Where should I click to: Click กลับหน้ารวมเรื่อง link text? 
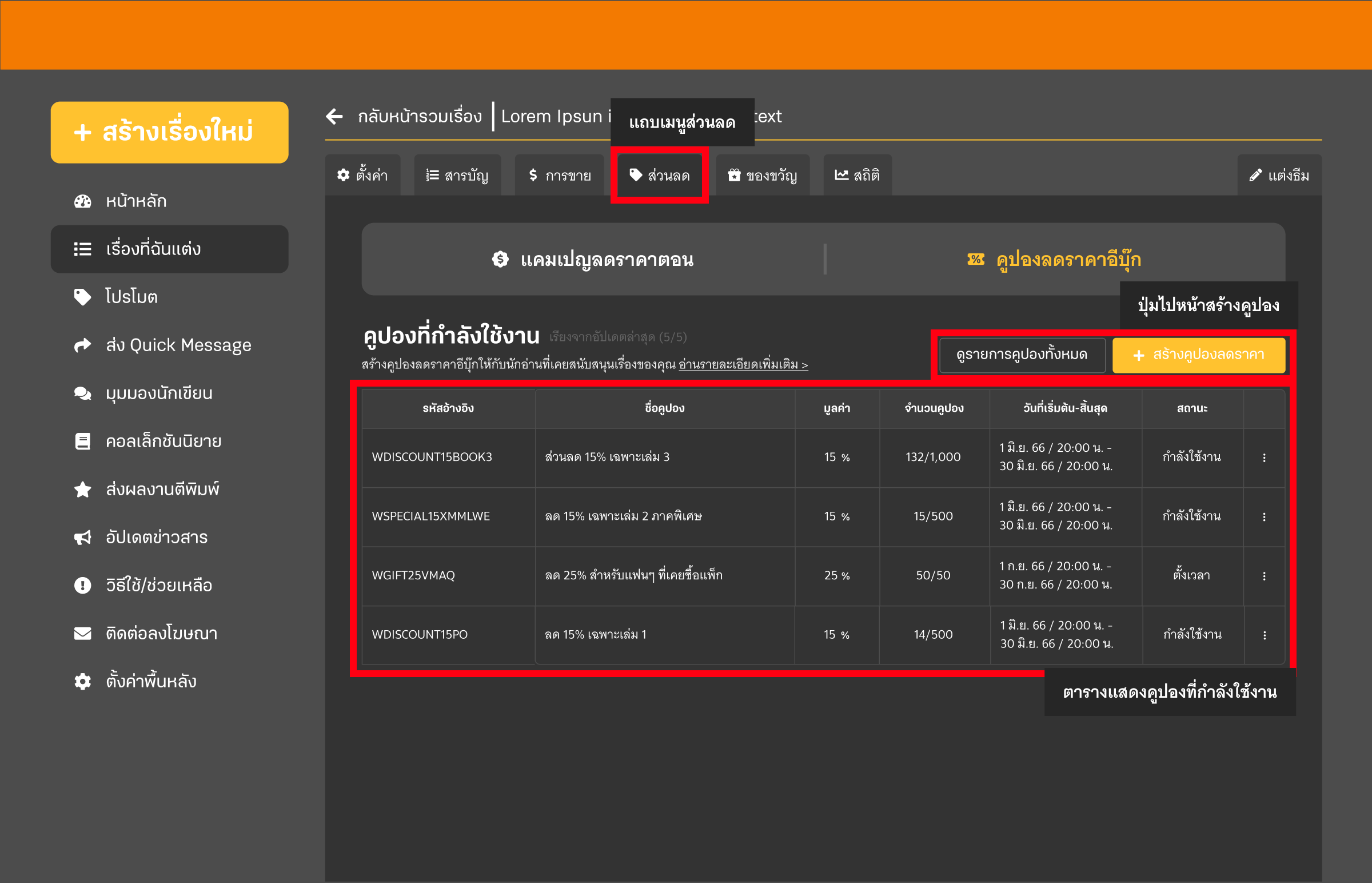pyautogui.click(x=420, y=117)
